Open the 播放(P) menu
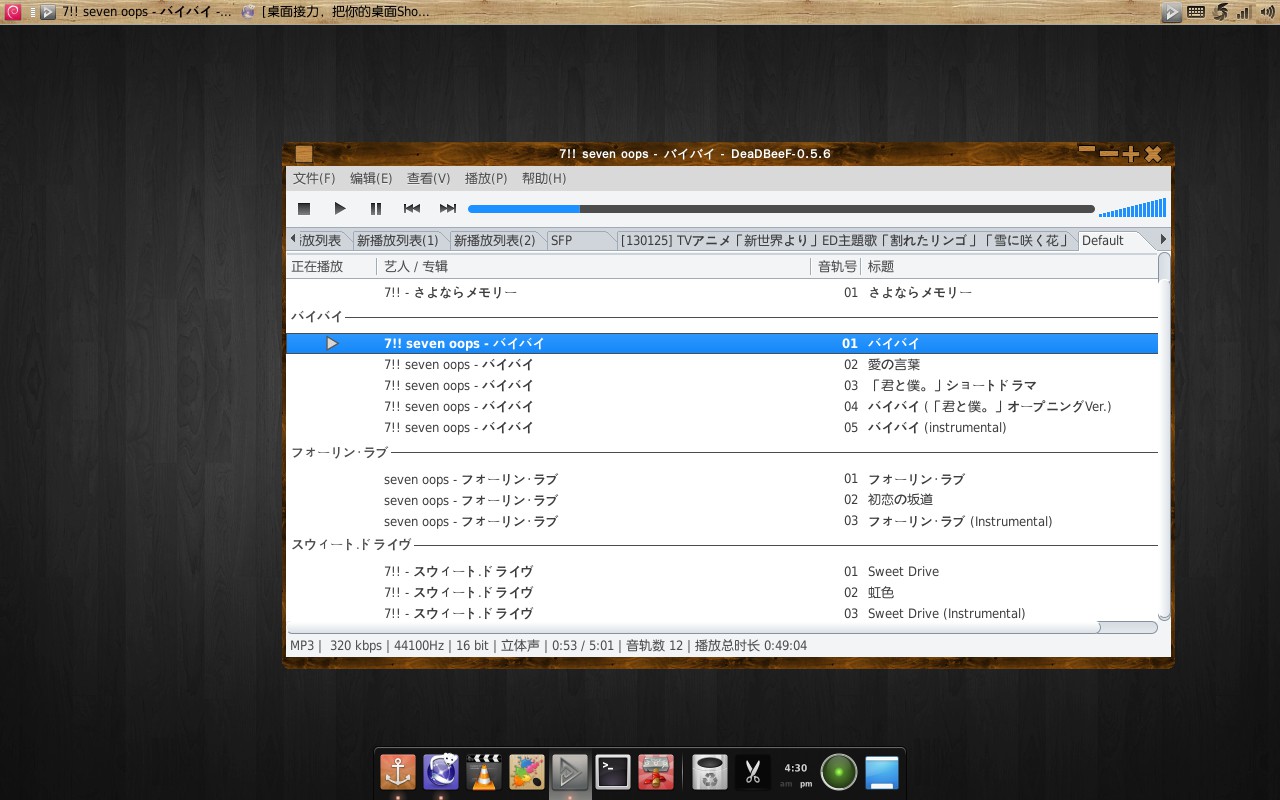1280x800 pixels. [x=486, y=178]
